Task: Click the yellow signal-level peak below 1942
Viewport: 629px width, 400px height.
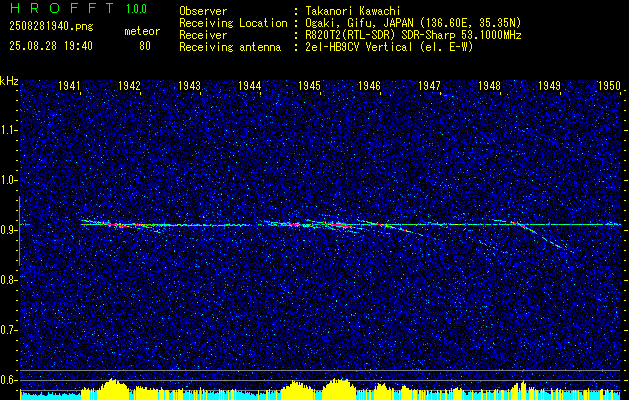Action: click(114, 389)
